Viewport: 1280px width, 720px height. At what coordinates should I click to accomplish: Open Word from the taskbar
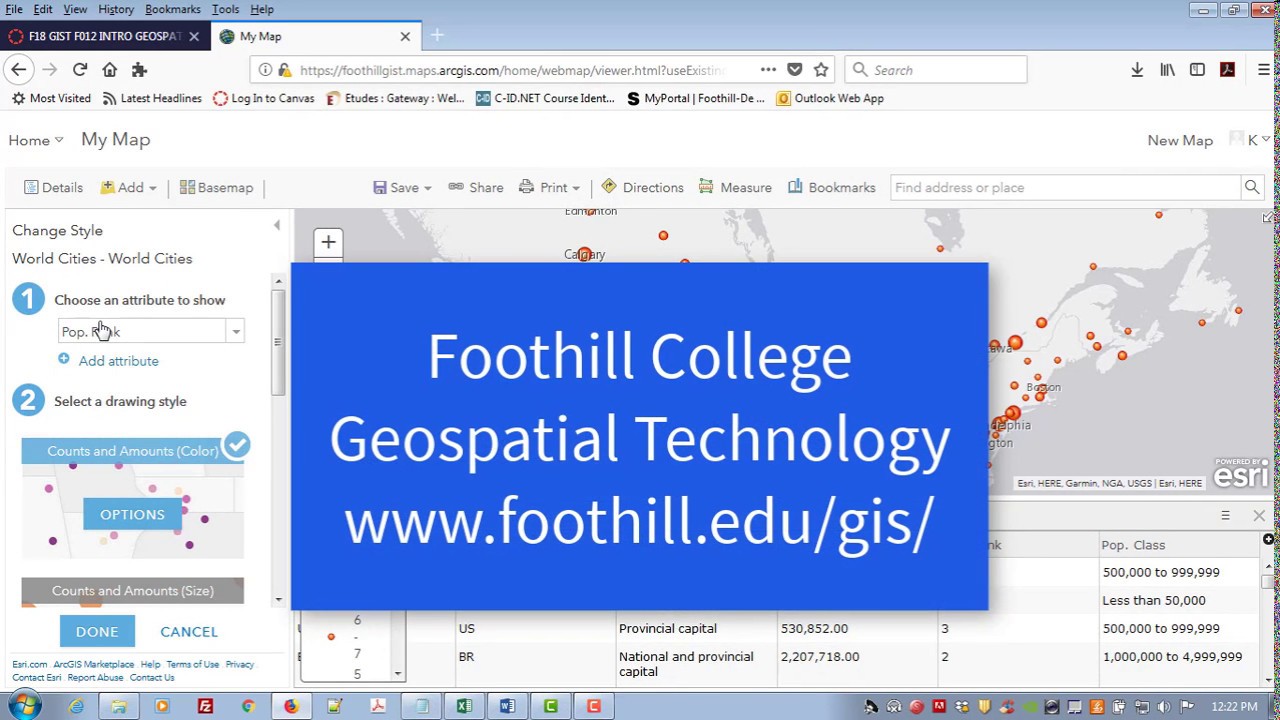pos(507,706)
